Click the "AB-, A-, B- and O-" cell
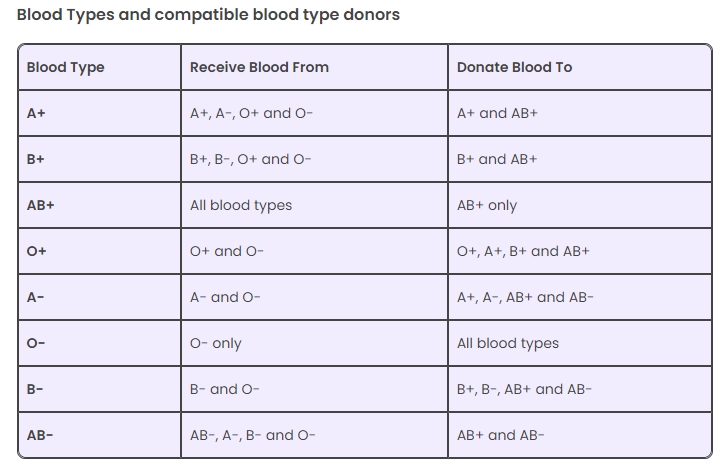 coord(253,435)
